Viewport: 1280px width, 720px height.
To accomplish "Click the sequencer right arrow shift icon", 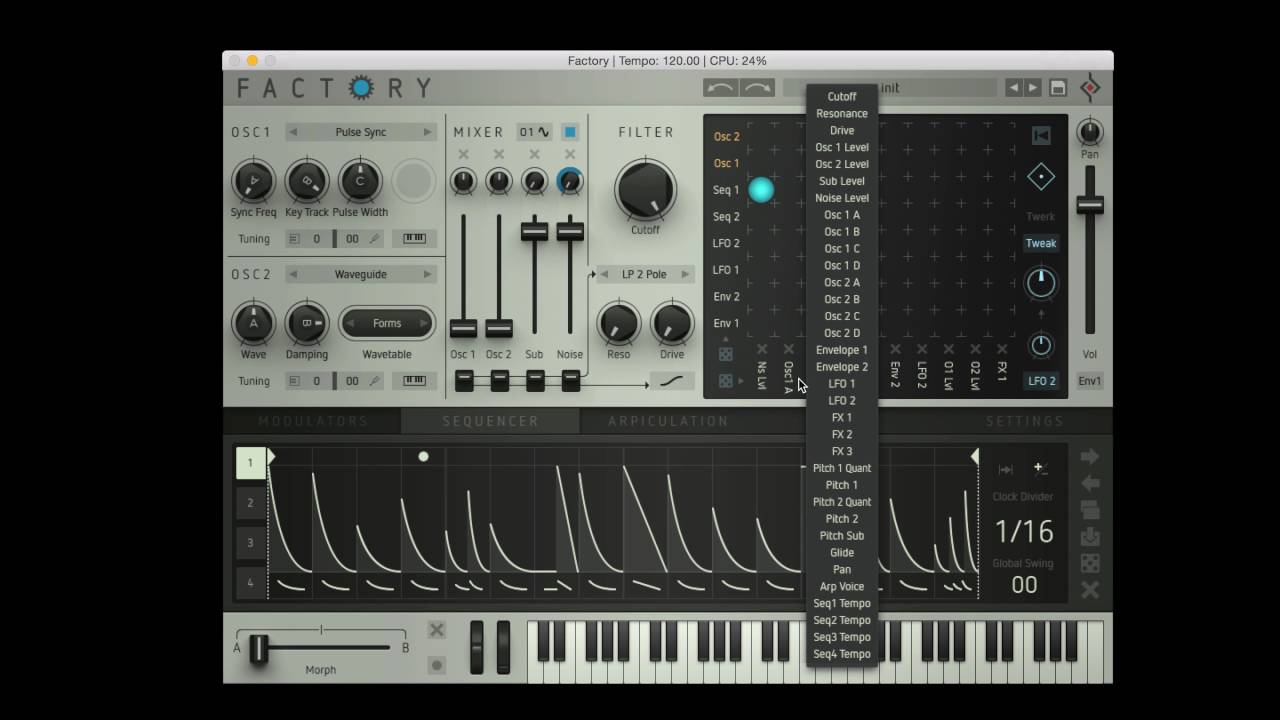I will click(x=1090, y=457).
